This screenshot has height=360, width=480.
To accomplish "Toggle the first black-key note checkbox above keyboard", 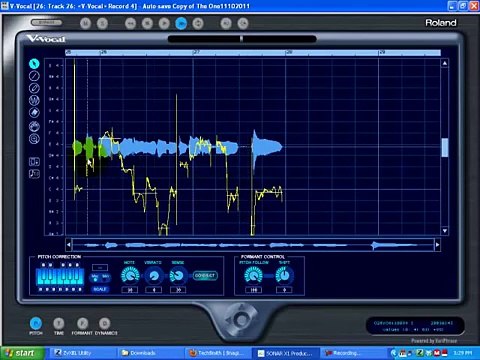I will point(43,265).
